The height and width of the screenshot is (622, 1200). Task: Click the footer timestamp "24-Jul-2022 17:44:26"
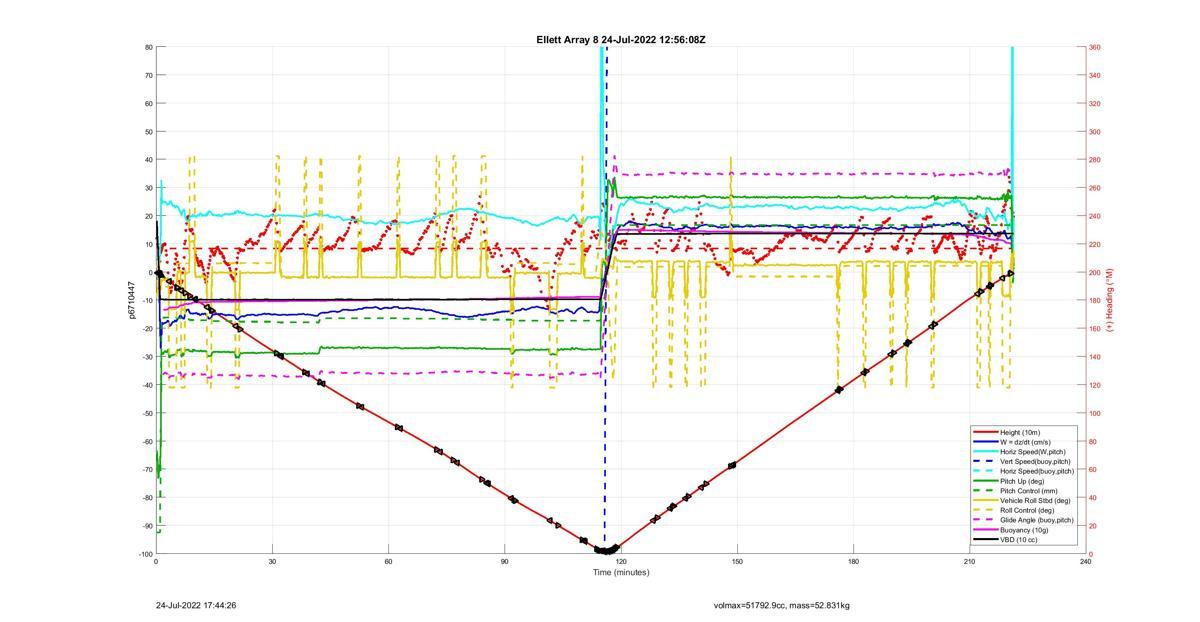pyautogui.click(x=196, y=605)
